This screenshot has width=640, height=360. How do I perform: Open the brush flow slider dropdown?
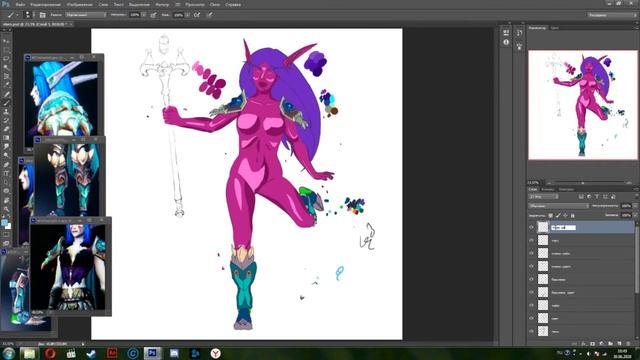[187, 15]
